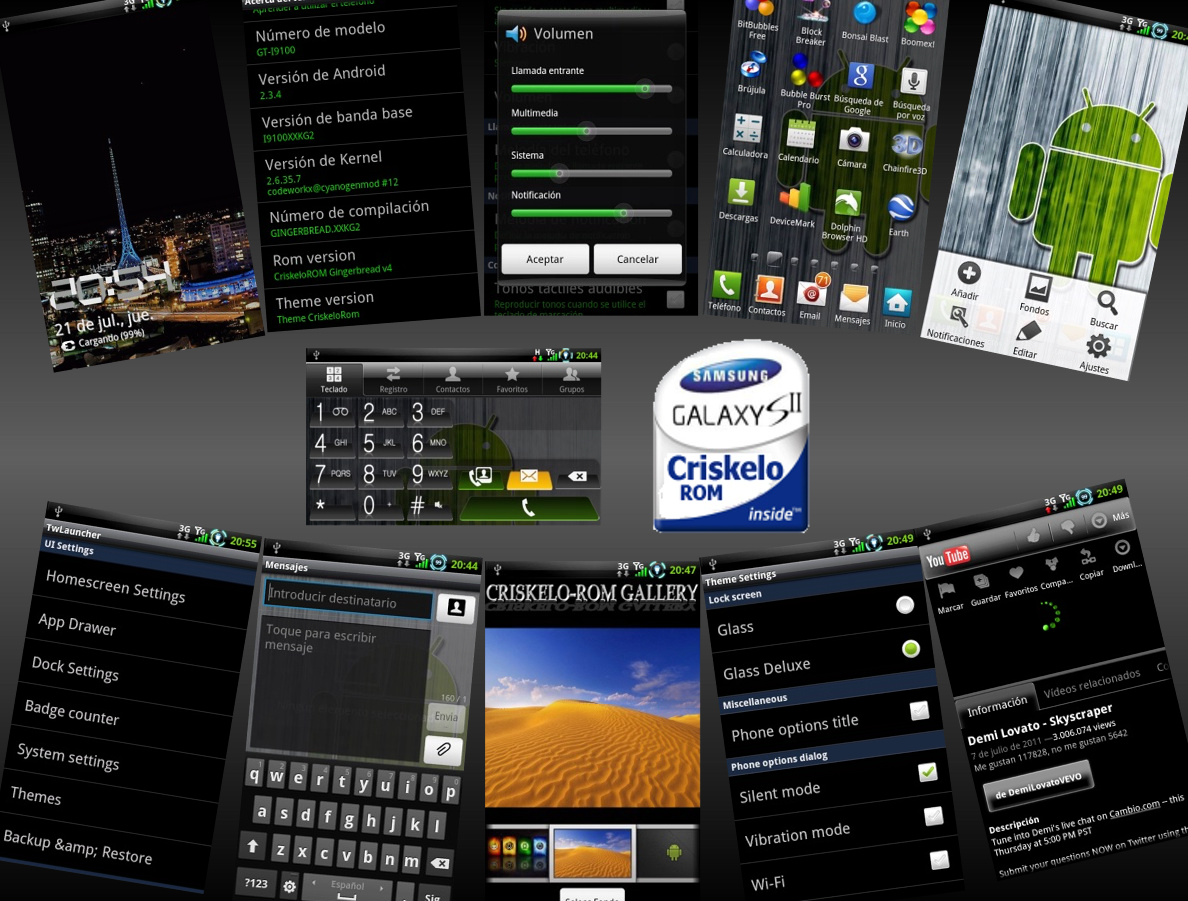Tap the Teléfono dock icon

click(725, 287)
